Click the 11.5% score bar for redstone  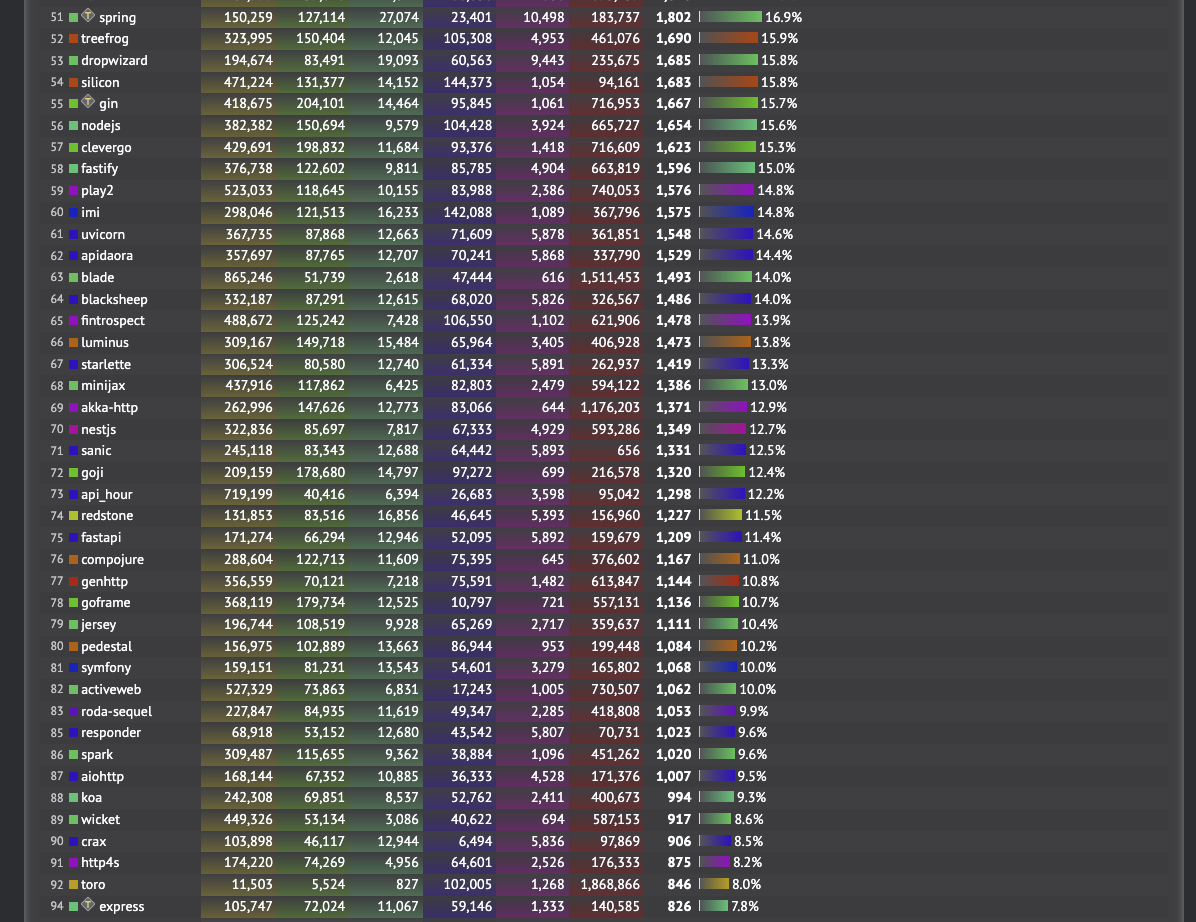point(720,516)
